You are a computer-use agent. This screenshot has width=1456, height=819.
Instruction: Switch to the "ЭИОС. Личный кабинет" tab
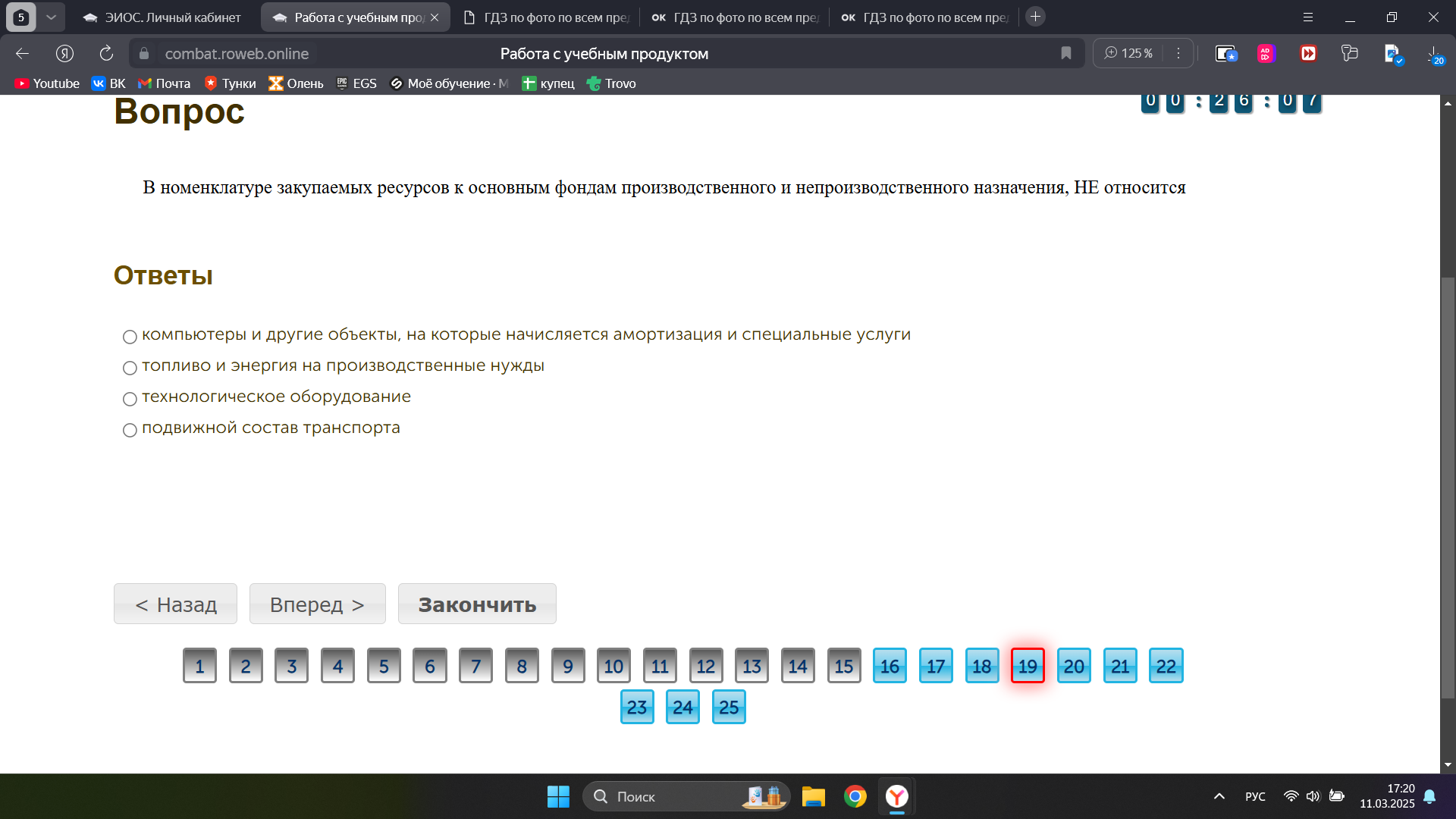(x=162, y=17)
